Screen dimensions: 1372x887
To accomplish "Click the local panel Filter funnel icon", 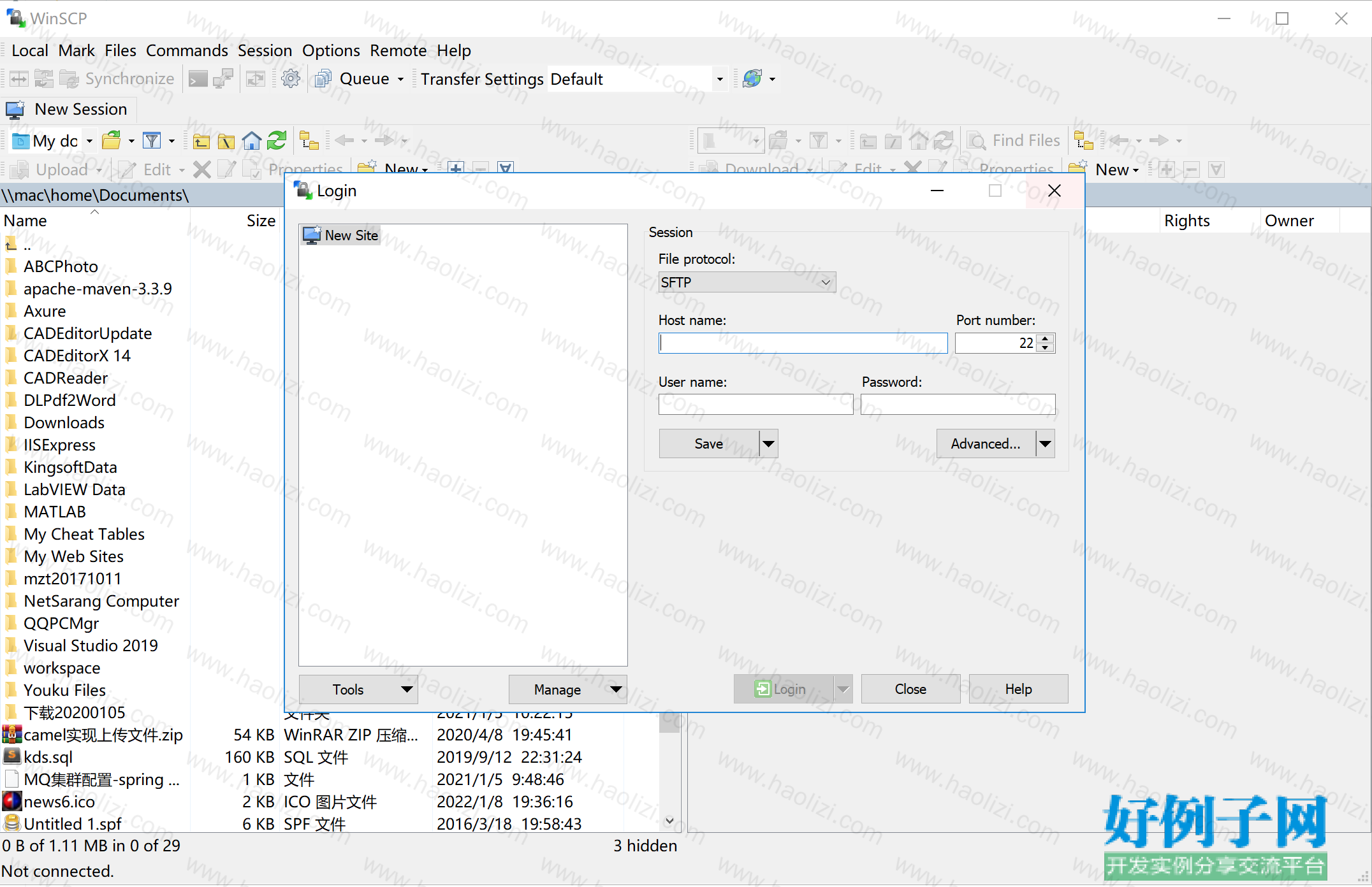I will click(x=152, y=140).
